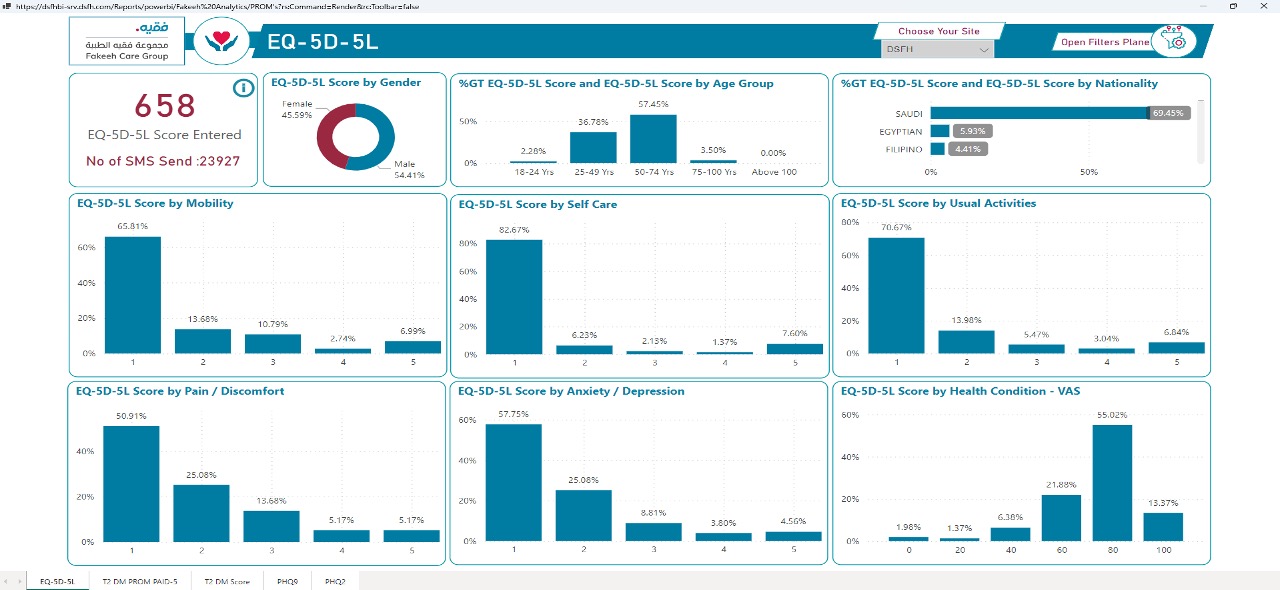Click the info icon on the score card
Viewport: 1280px width, 590px height.
coord(243,88)
